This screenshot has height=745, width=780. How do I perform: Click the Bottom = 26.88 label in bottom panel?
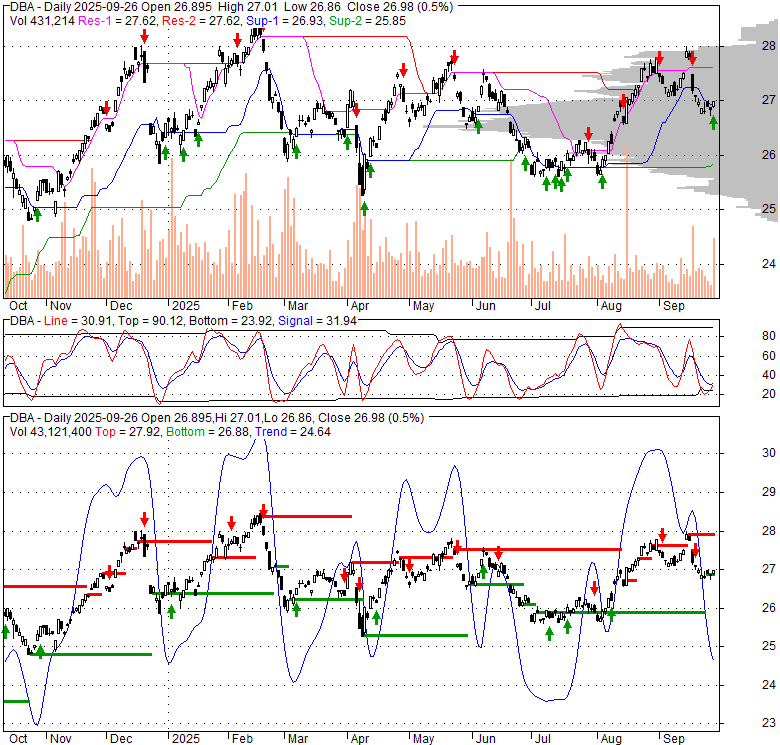coord(208,432)
